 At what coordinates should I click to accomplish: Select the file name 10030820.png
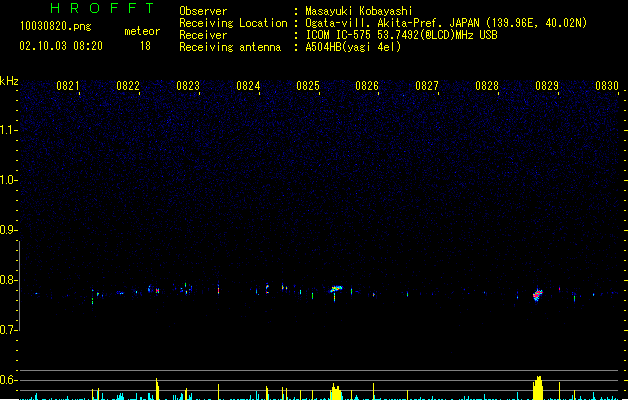(56, 27)
